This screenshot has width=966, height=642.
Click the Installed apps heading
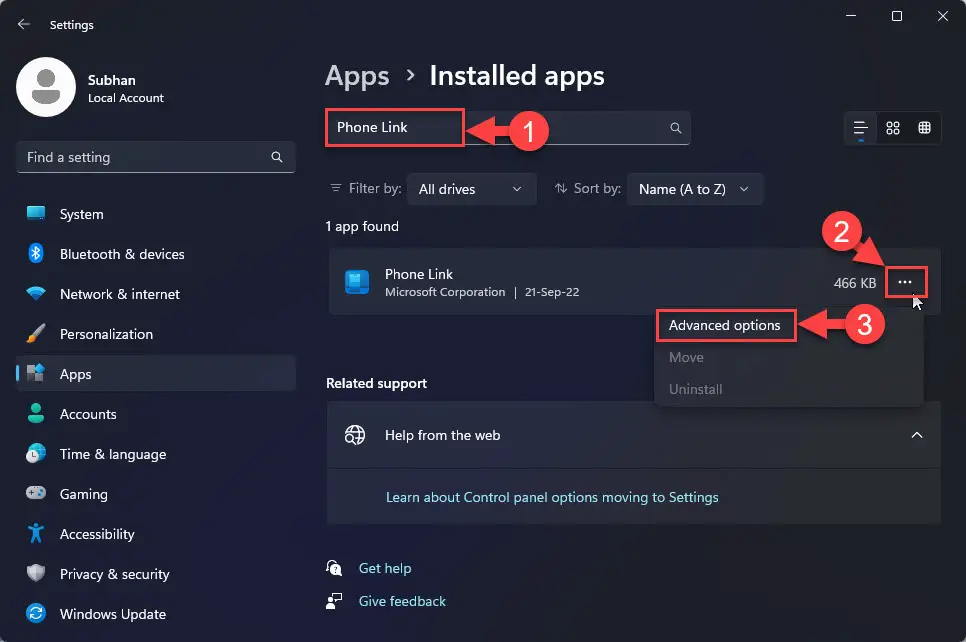pyautogui.click(x=517, y=76)
